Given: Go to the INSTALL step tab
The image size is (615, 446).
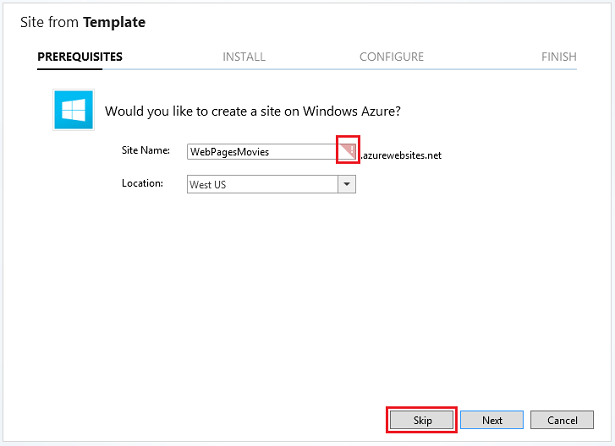Looking at the screenshot, I should pos(244,57).
